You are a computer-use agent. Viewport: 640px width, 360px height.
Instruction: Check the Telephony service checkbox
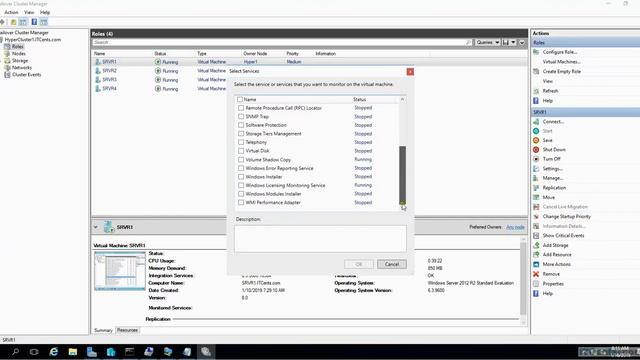point(241,142)
